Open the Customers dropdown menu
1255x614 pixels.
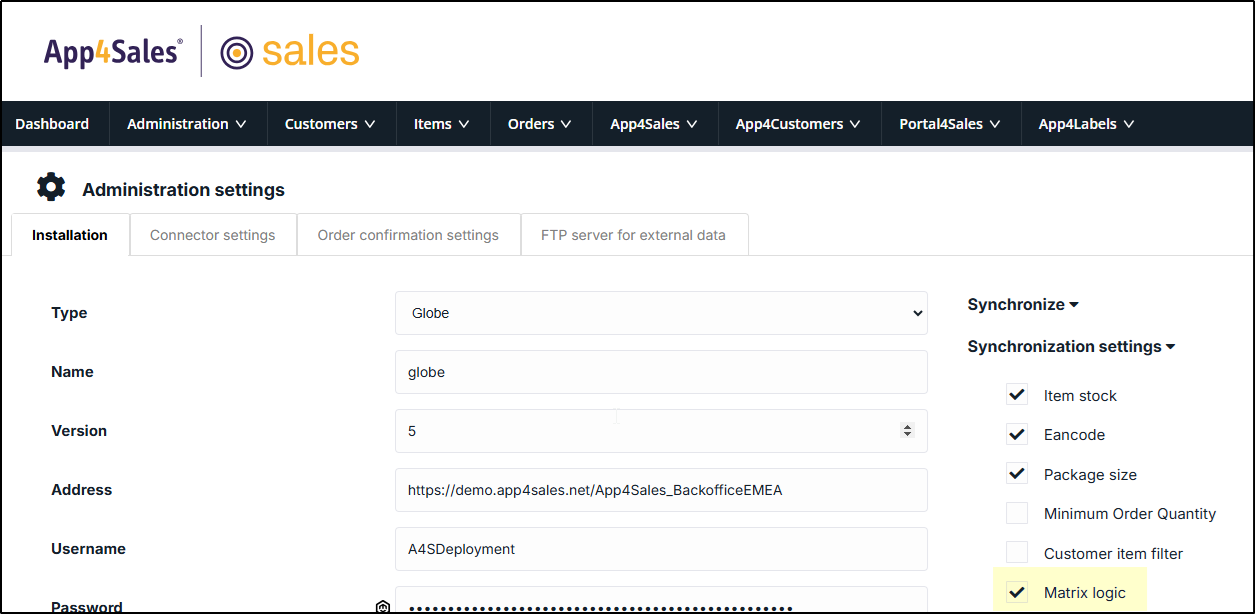pyautogui.click(x=330, y=124)
